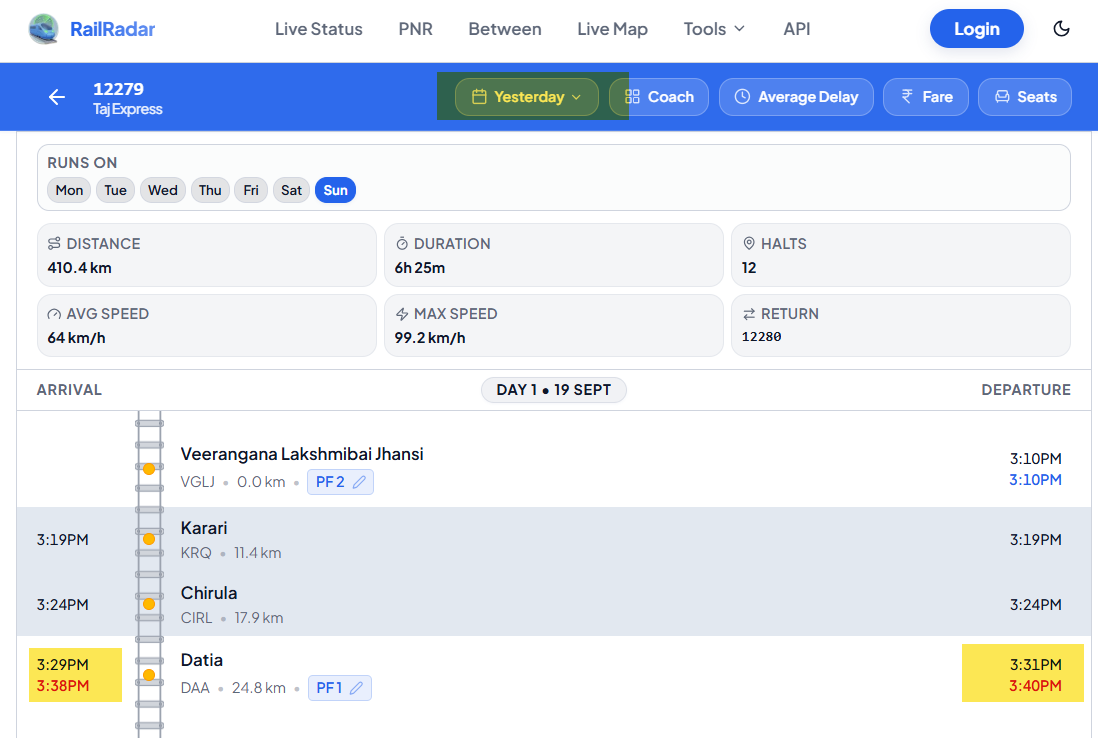Toggle dark mode moon icon
The height and width of the screenshot is (738, 1098).
pos(1062,29)
